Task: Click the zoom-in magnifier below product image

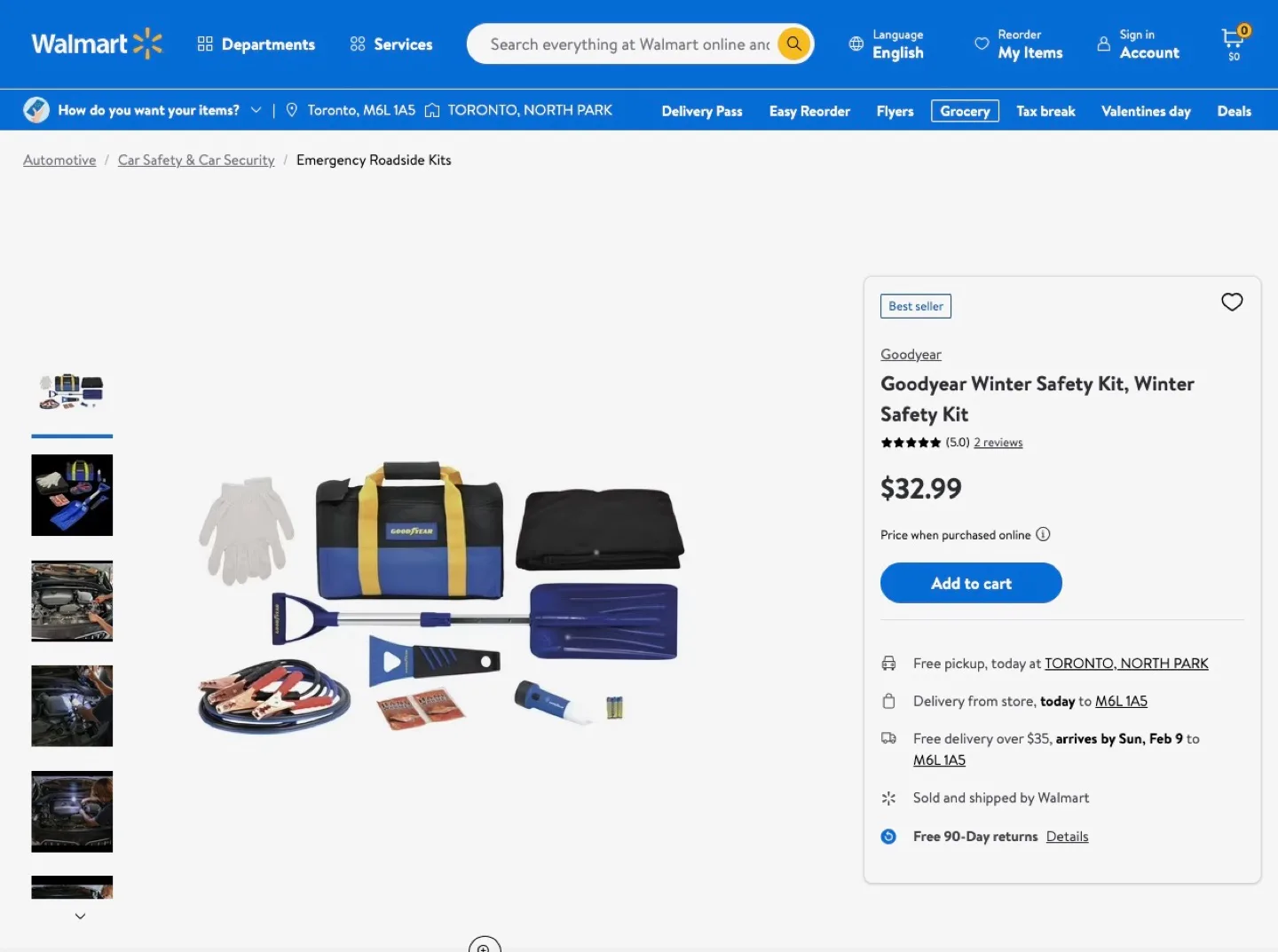Action: (485, 946)
